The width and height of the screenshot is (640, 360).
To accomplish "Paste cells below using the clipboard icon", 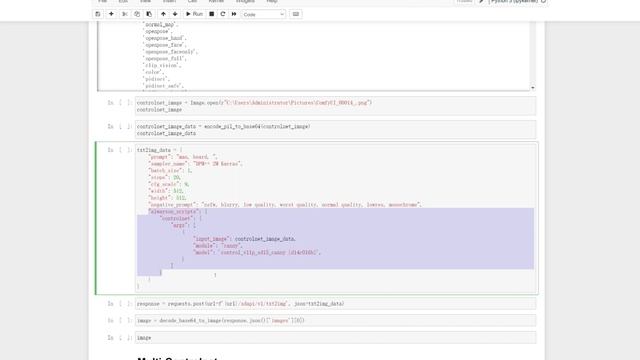I will [x=149, y=14].
